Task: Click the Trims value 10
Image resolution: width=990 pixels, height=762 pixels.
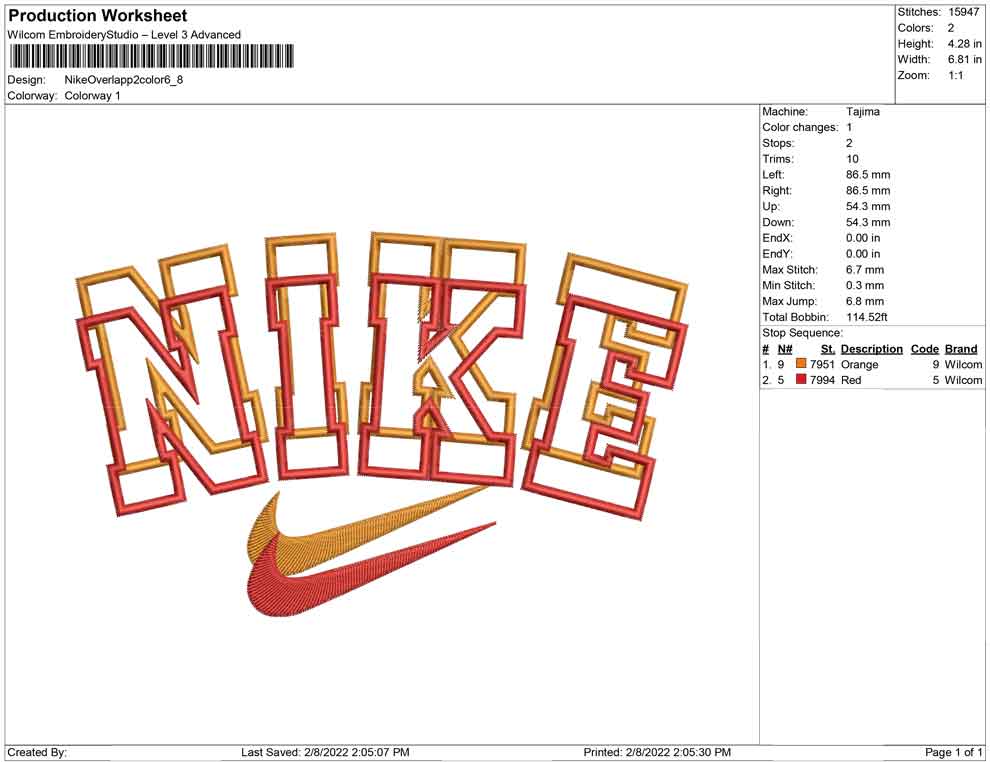Action: click(x=852, y=159)
